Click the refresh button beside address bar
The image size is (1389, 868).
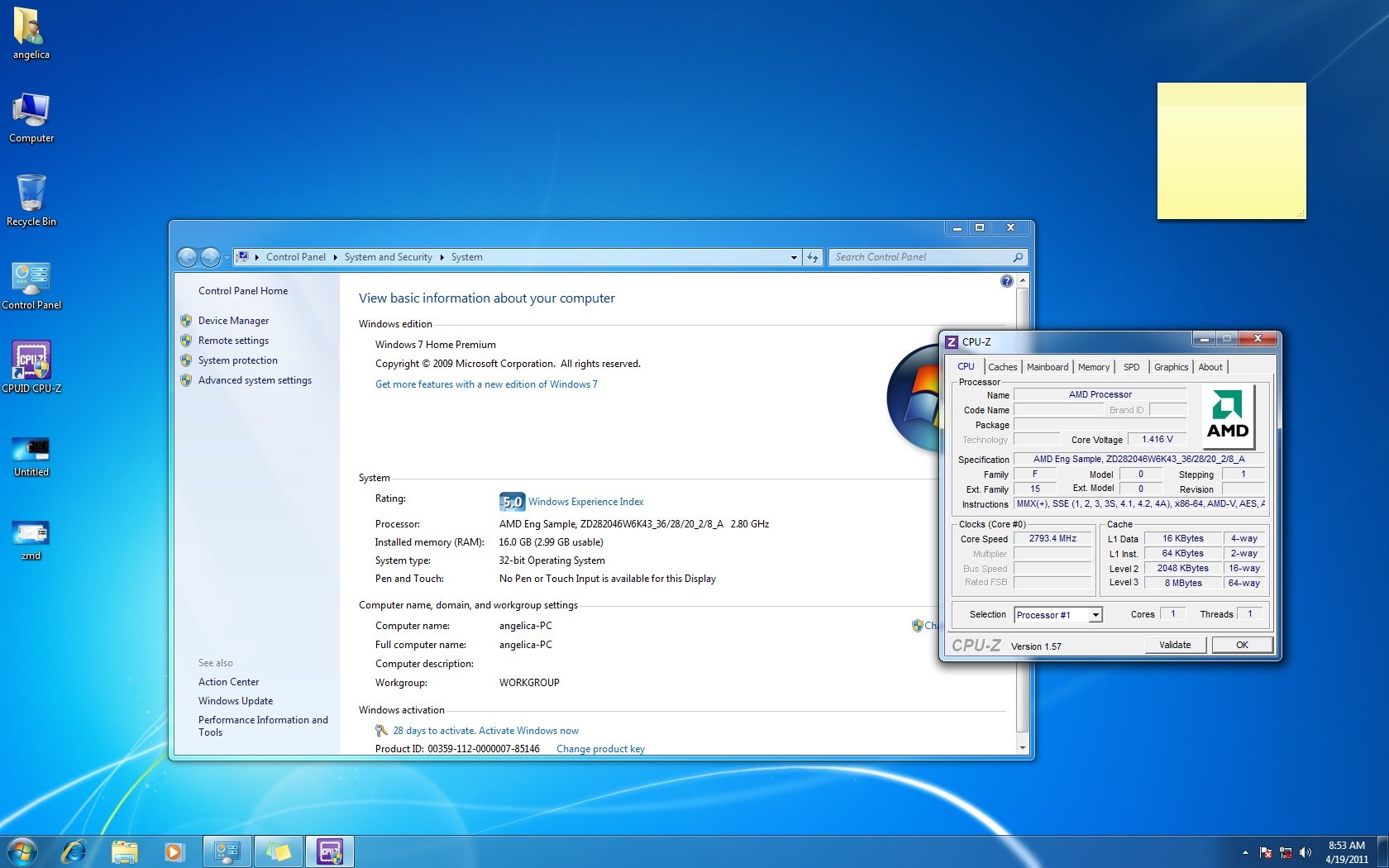[x=813, y=257]
